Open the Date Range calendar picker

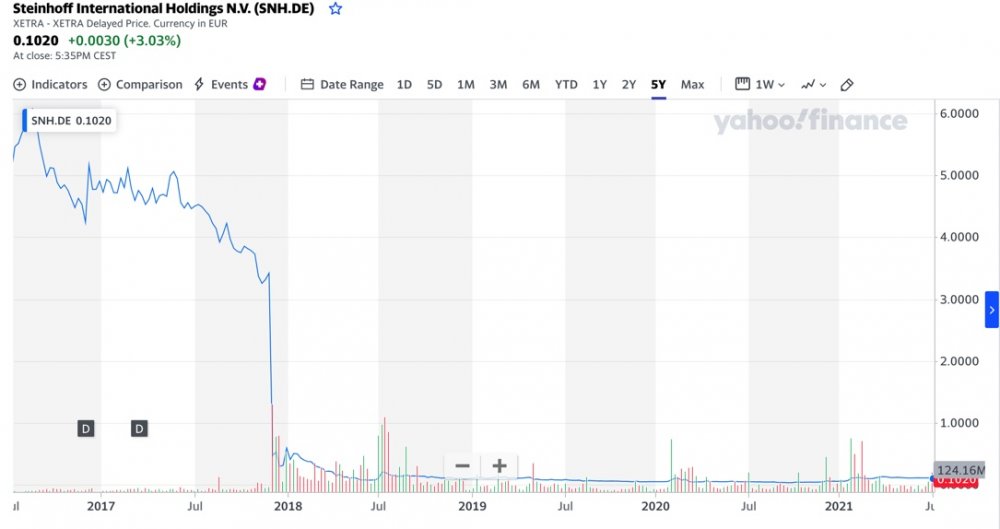click(x=342, y=84)
